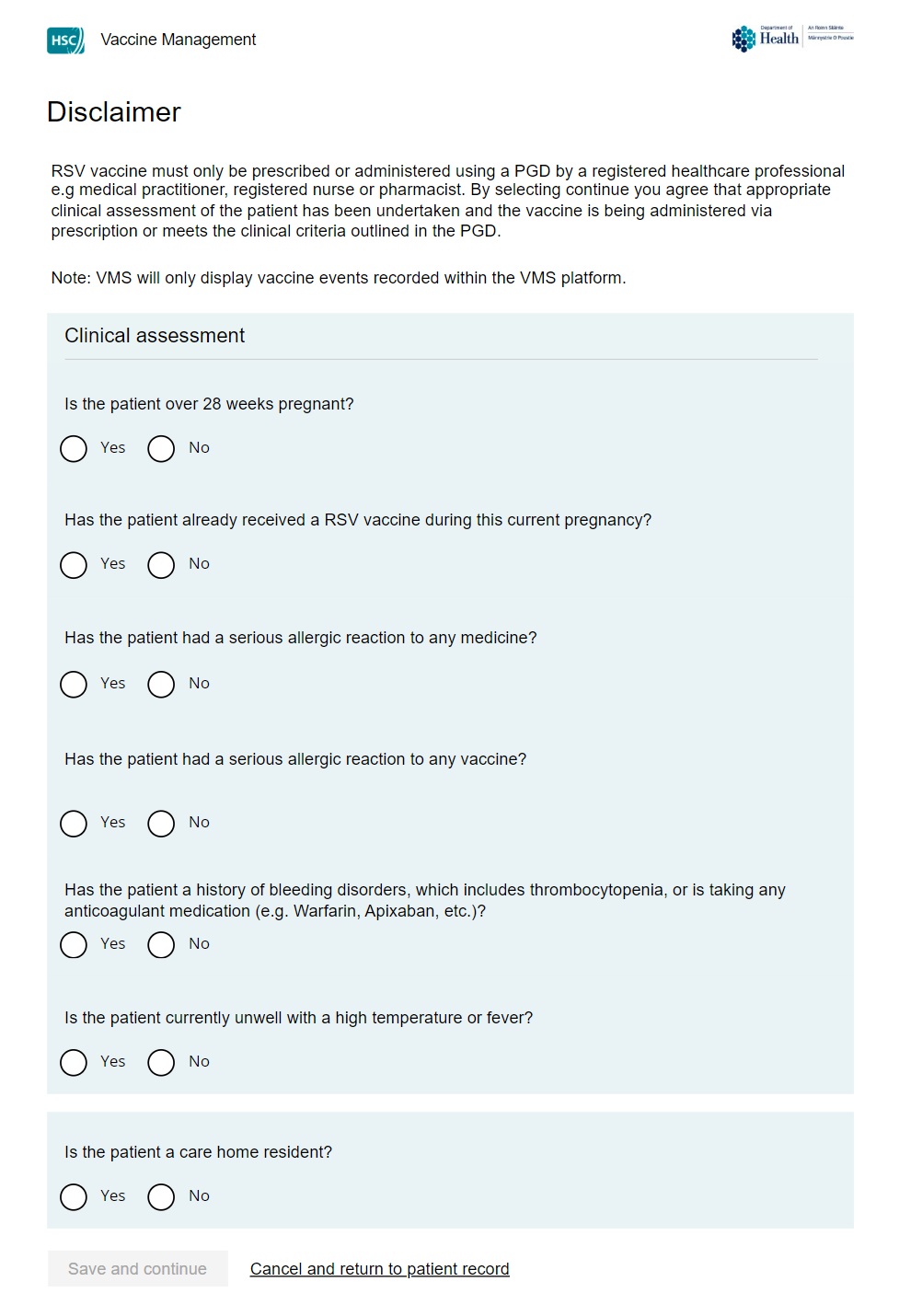Pick No for allergic reaction to any vaccine
The width and height of the screenshot is (899, 1316).
[161, 824]
